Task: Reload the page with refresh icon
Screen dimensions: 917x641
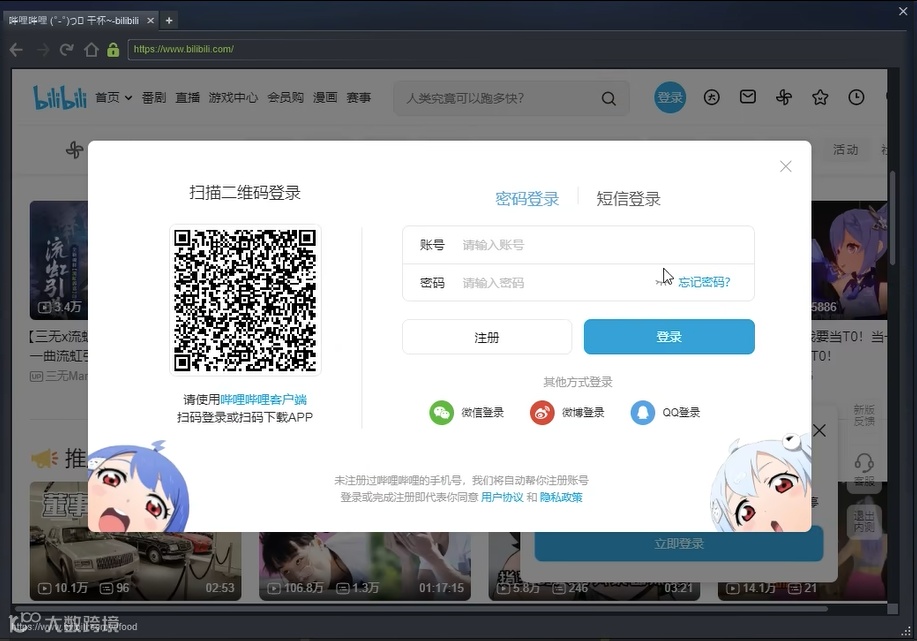Action: 67,50
